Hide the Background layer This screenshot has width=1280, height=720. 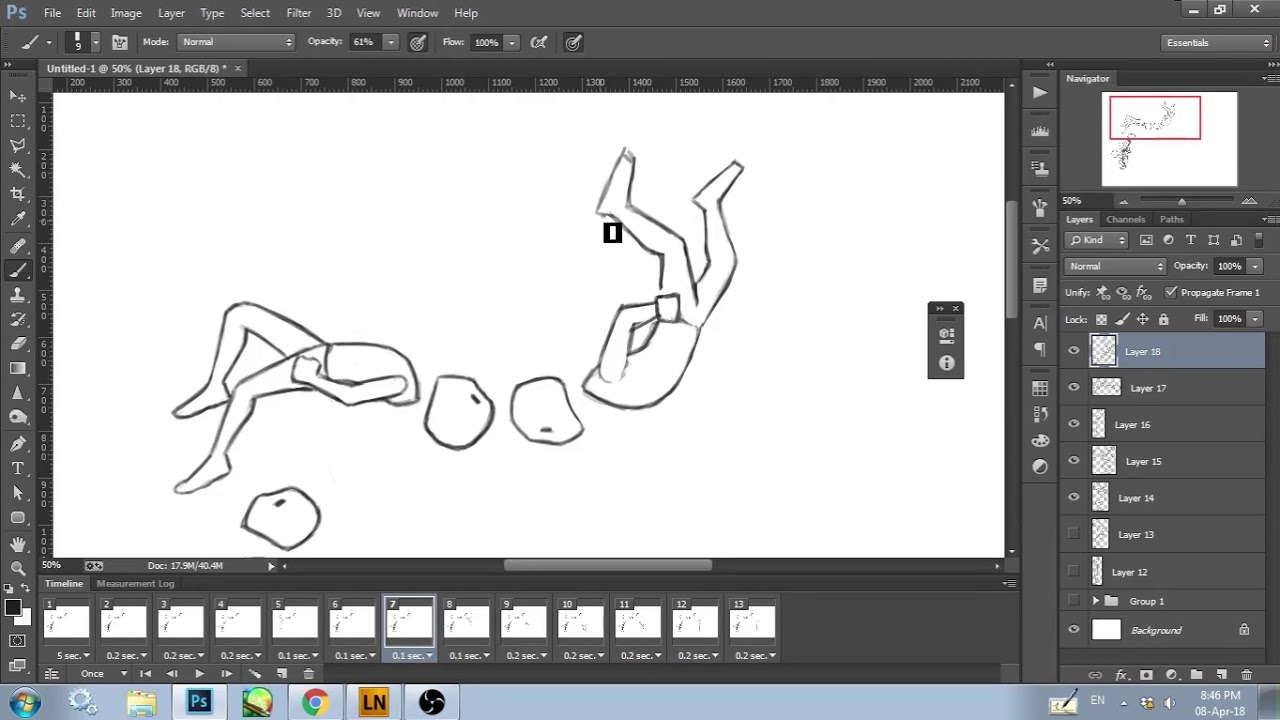tap(1074, 630)
